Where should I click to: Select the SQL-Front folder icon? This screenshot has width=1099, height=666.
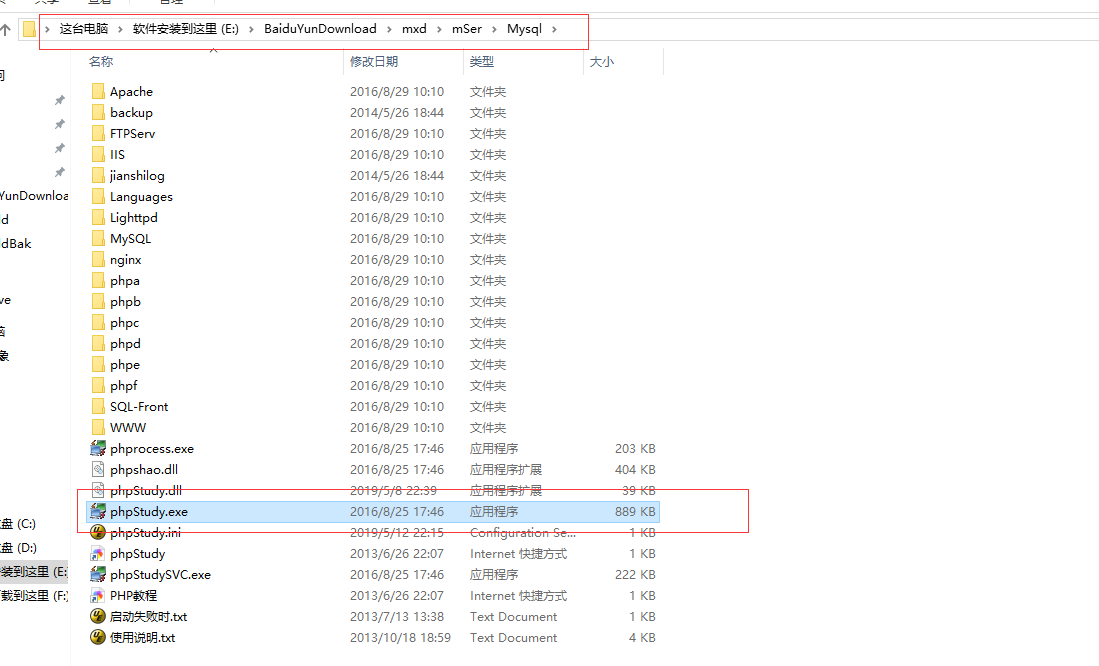tap(98, 407)
